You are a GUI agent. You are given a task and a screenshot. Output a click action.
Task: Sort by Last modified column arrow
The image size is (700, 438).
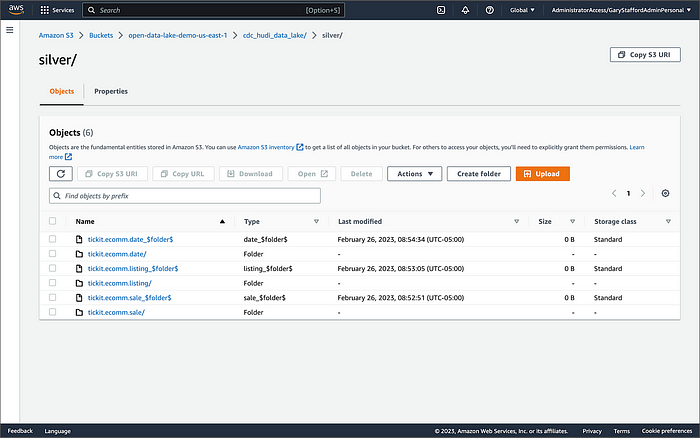pyautogui.click(x=517, y=221)
